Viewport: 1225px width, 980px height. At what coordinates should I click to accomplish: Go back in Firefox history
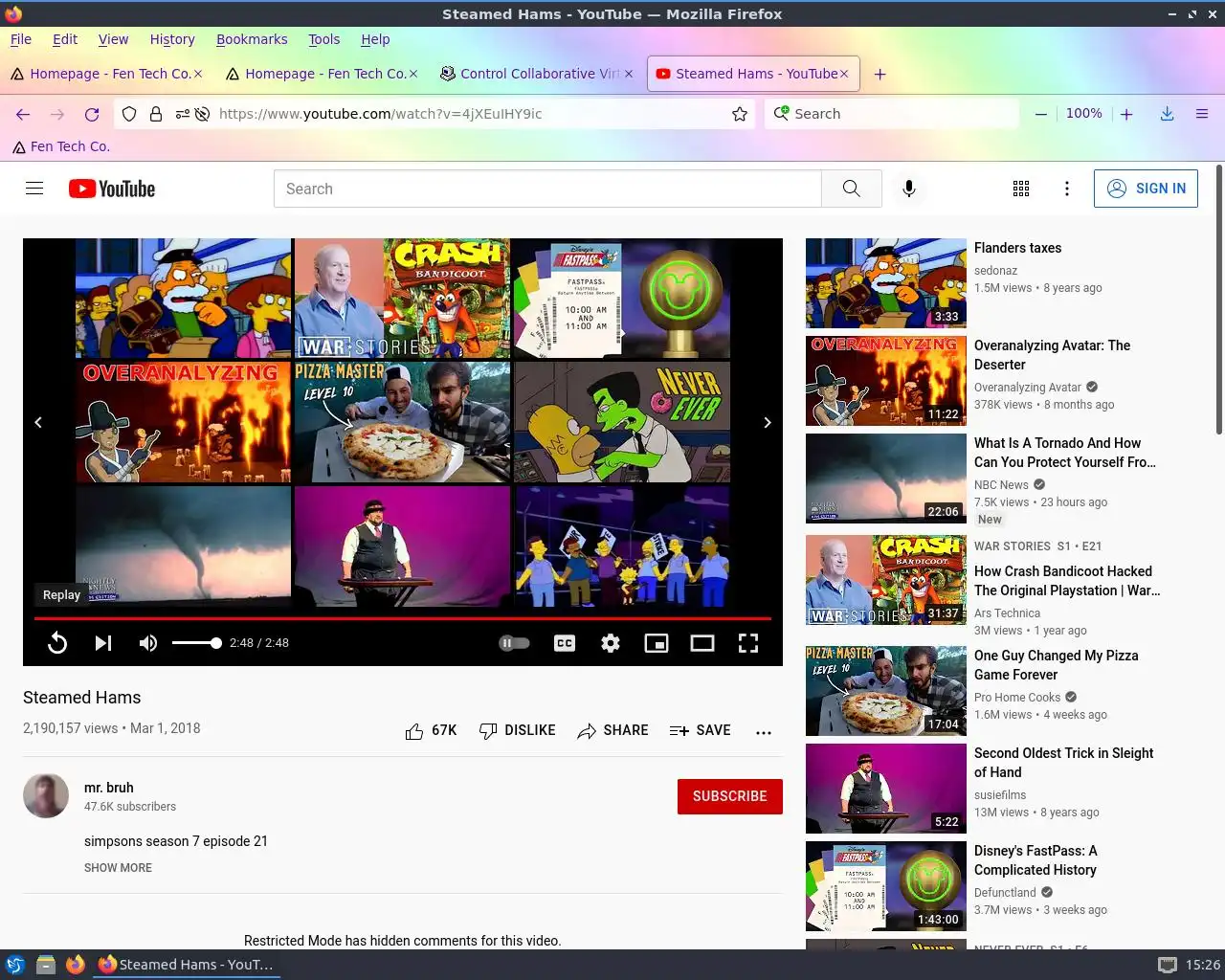coord(23,114)
